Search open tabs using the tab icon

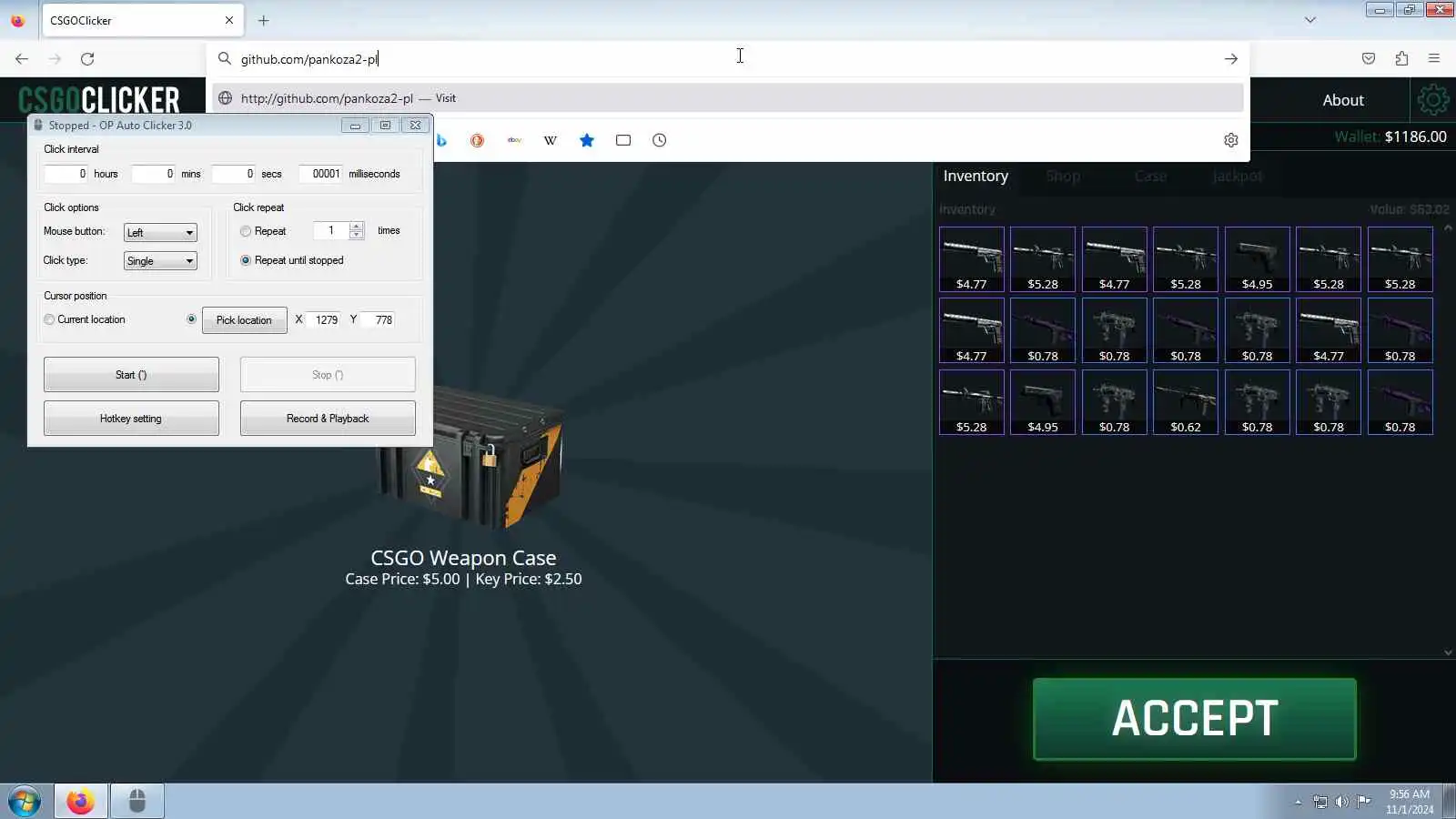[x=623, y=140]
